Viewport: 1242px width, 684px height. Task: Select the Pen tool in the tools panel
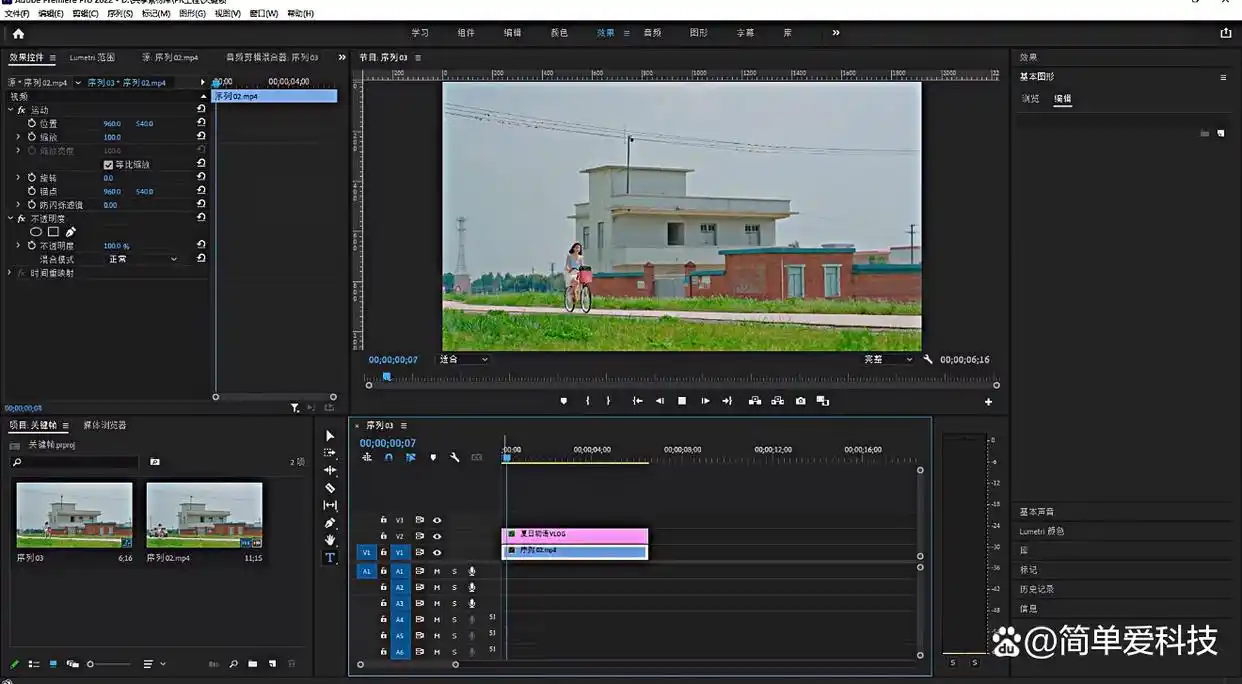pos(330,523)
